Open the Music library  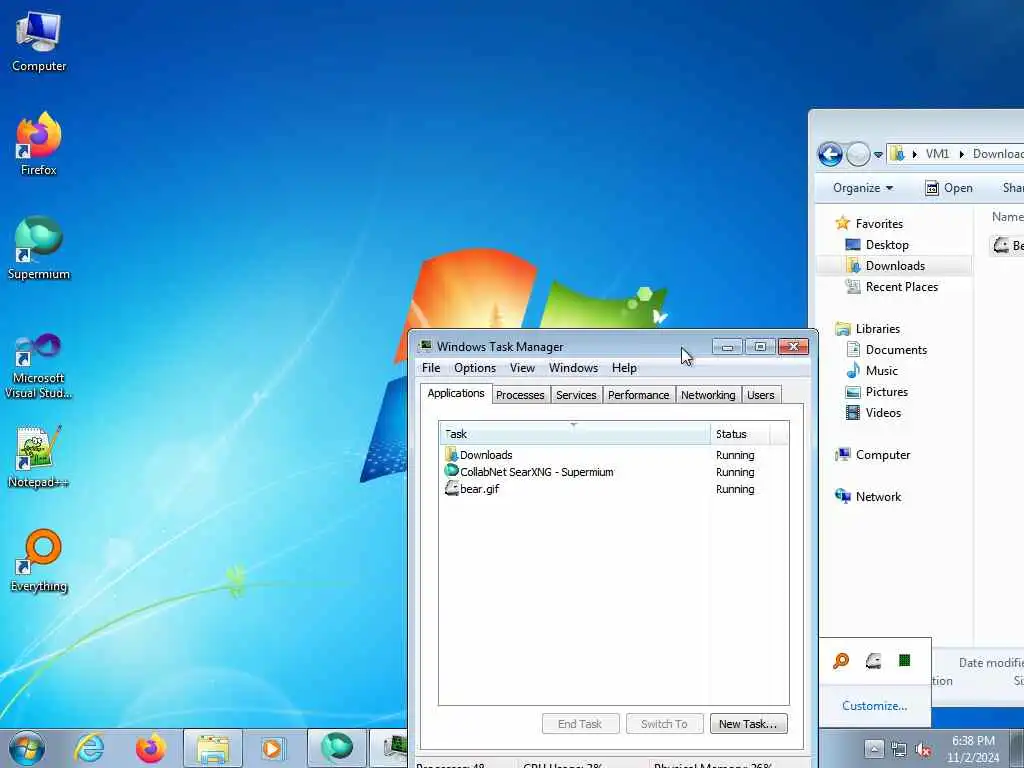pyautogui.click(x=882, y=371)
